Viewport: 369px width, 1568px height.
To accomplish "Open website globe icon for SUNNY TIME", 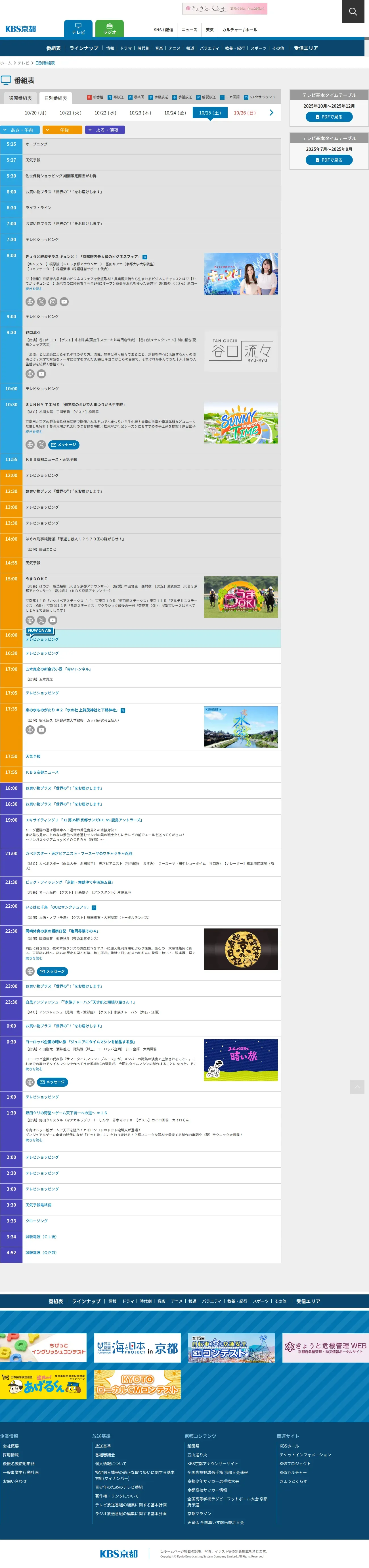I will click(x=30, y=445).
